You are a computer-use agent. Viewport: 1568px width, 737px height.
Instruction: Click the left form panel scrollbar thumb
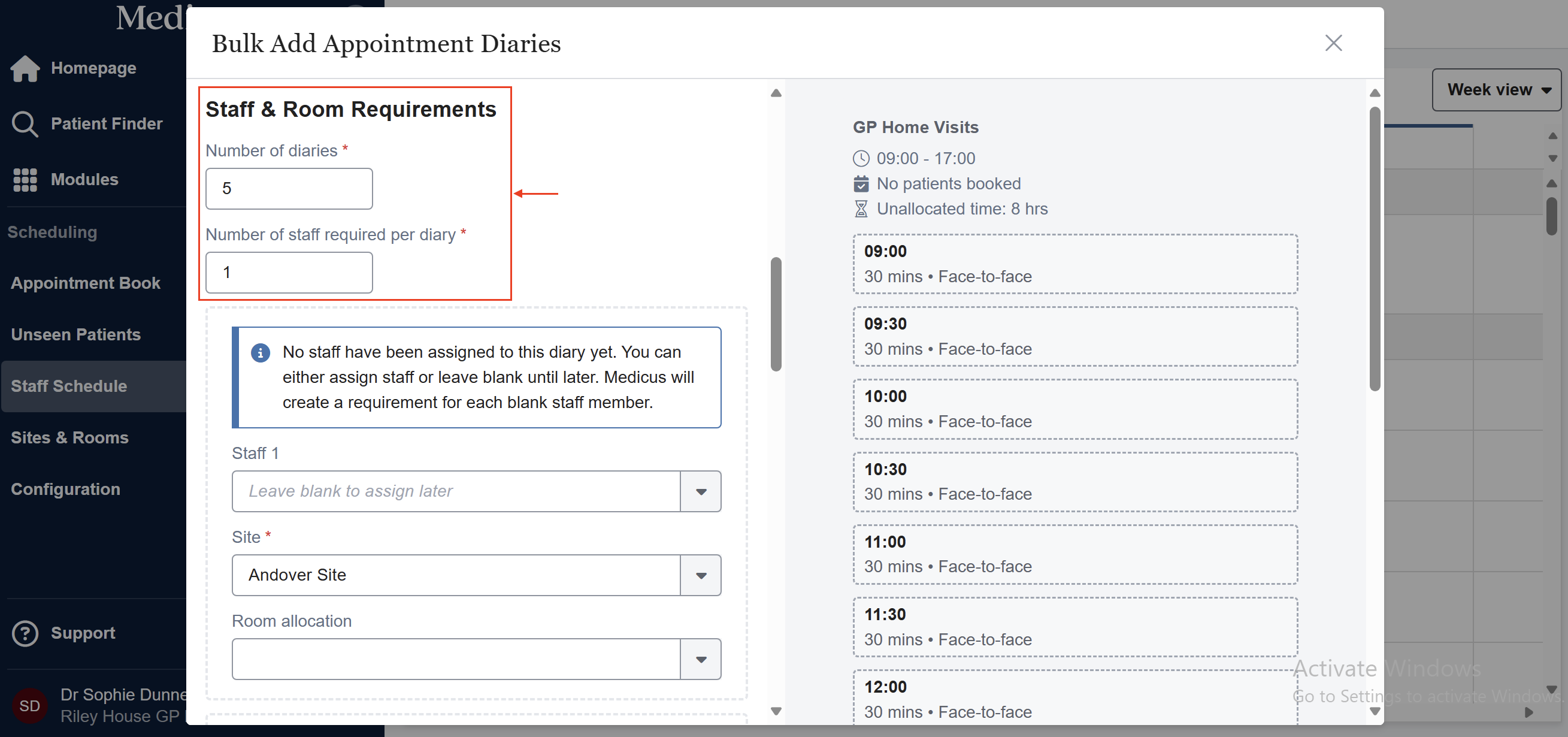pyautogui.click(x=776, y=314)
